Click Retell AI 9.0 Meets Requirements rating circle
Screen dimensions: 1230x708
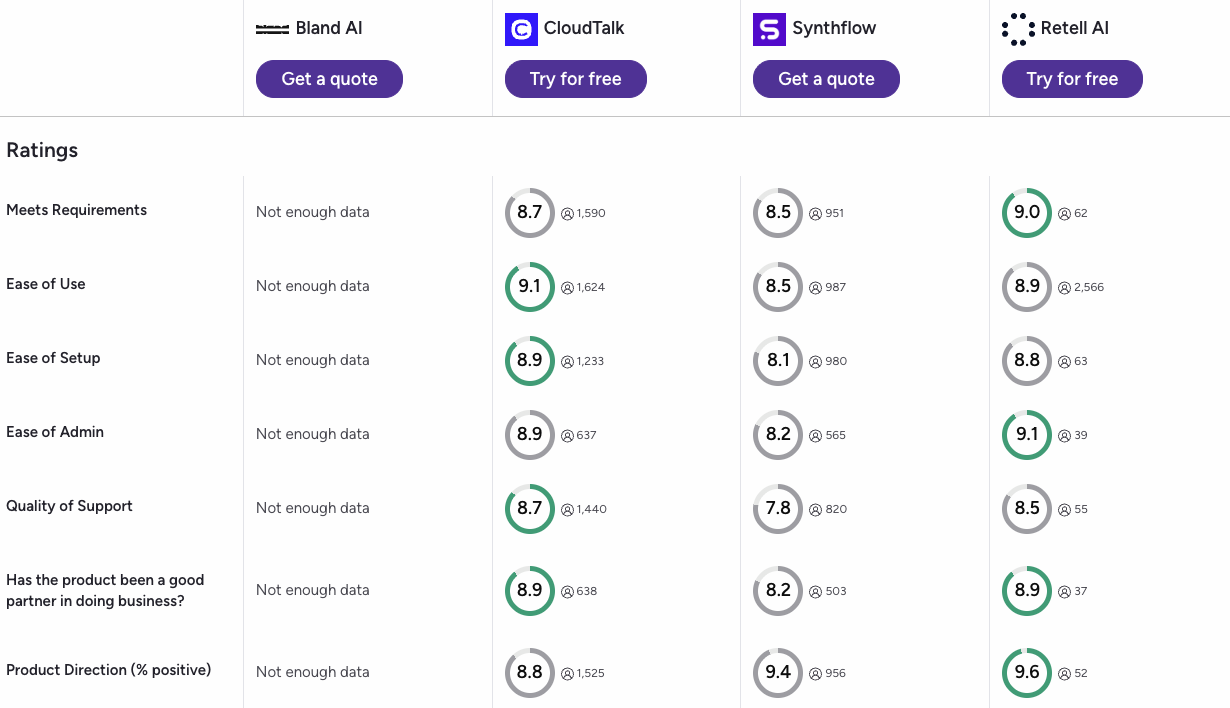tap(1027, 212)
